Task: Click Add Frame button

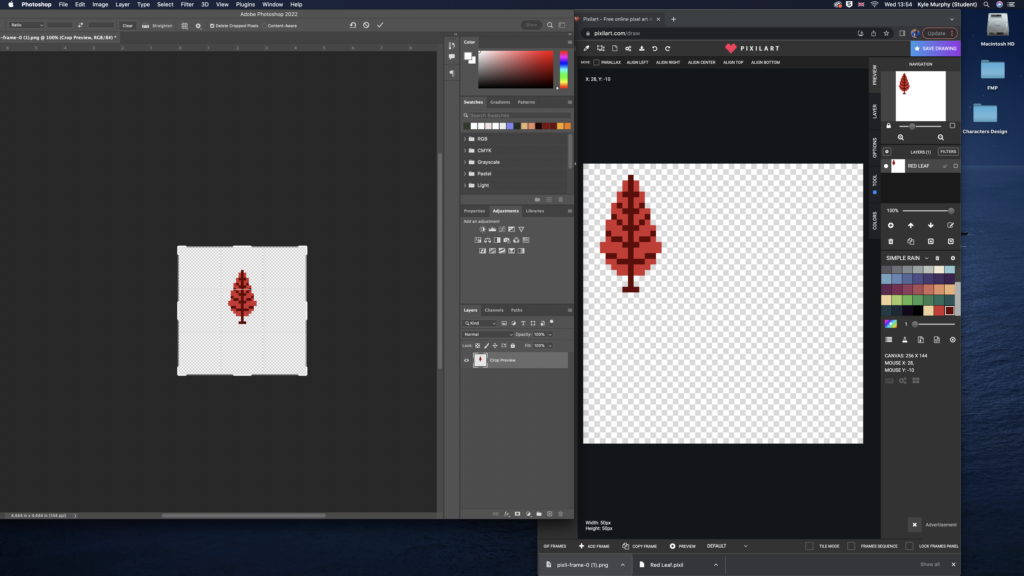Action: pyautogui.click(x=594, y=546)
